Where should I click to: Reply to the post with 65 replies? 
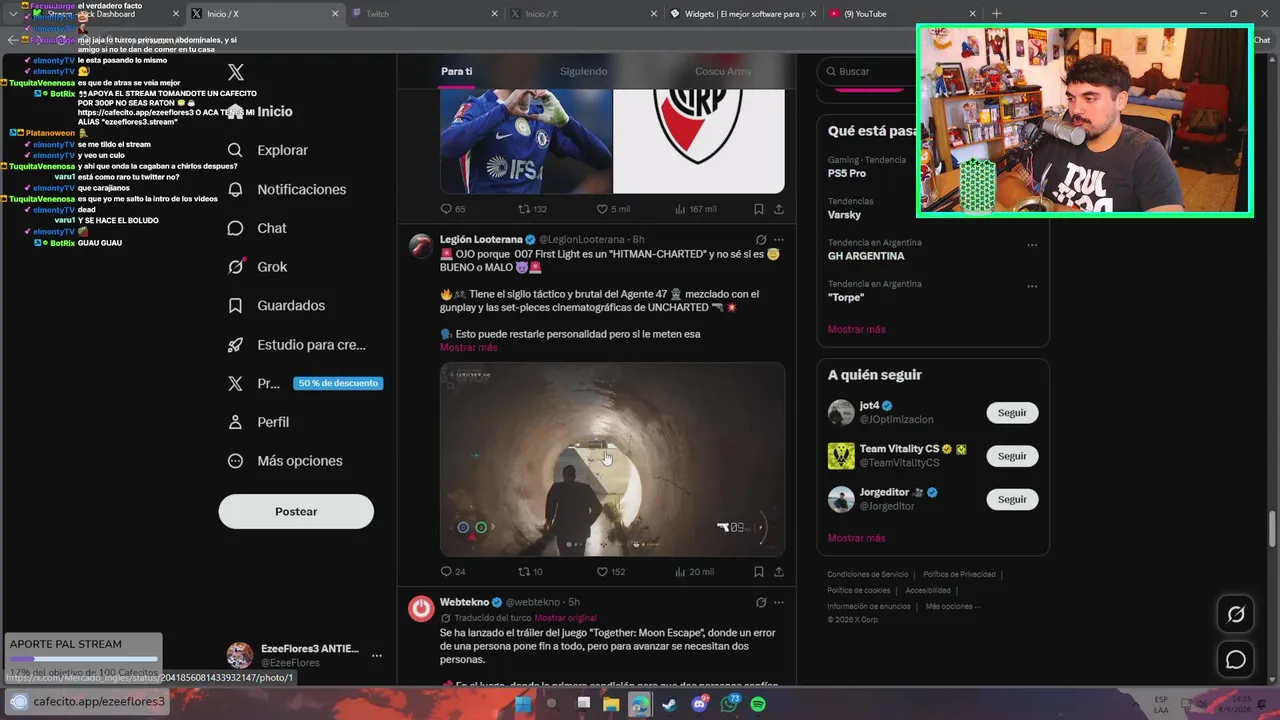click(453, 209)
